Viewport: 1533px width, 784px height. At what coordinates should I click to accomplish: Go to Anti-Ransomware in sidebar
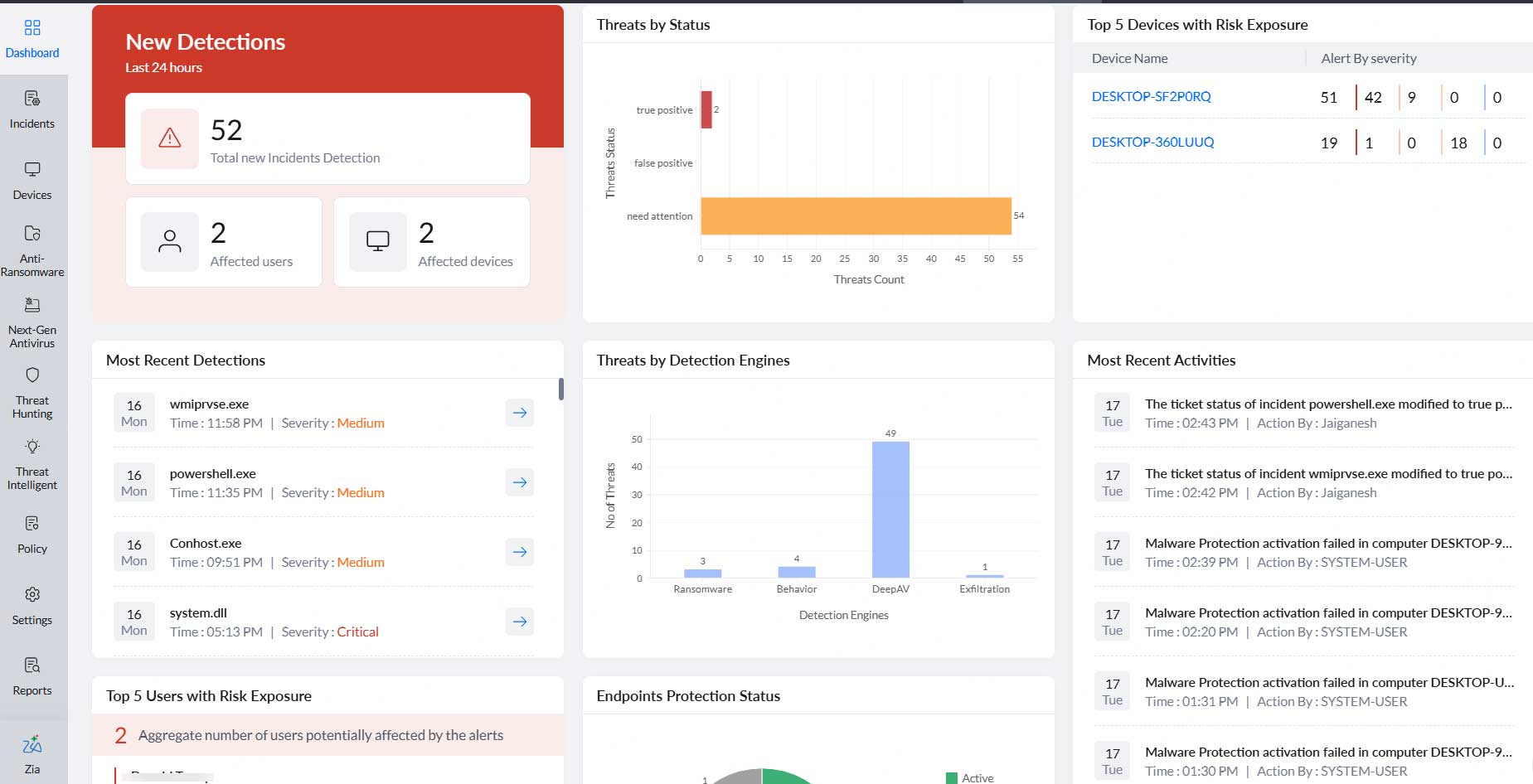(32, 234)
